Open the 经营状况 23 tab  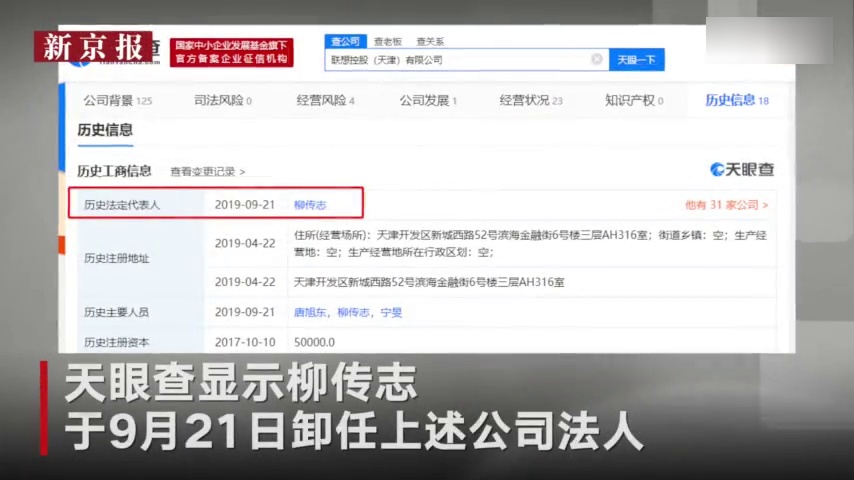(x=530, y=100)
